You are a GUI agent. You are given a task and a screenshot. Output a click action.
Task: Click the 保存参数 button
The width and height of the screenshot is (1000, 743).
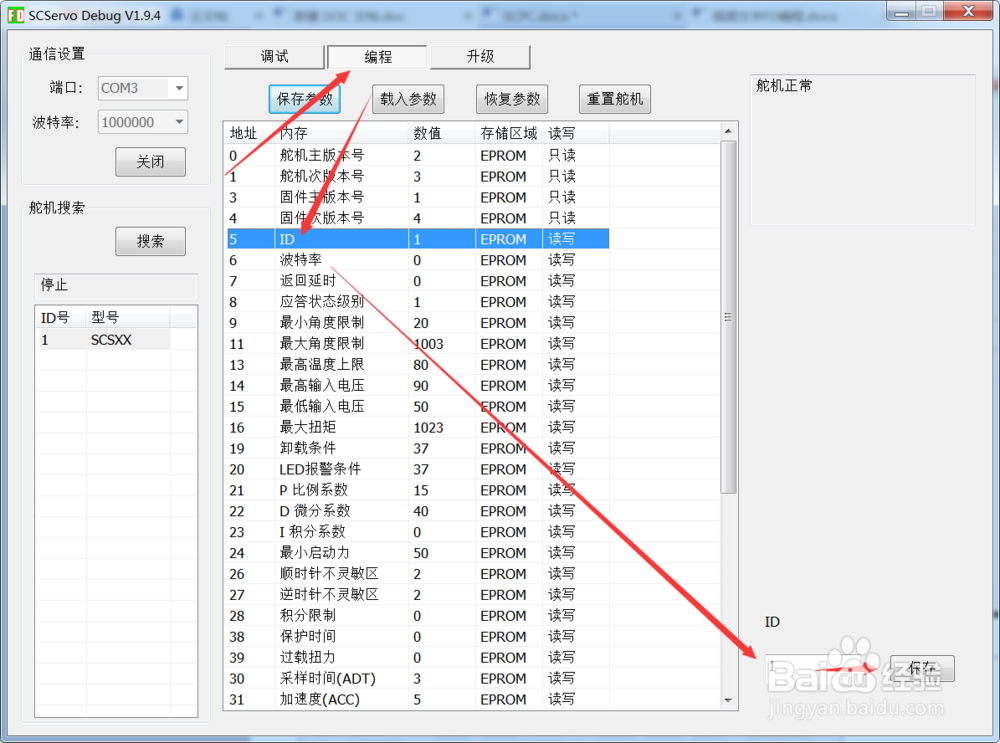point(303,98)
